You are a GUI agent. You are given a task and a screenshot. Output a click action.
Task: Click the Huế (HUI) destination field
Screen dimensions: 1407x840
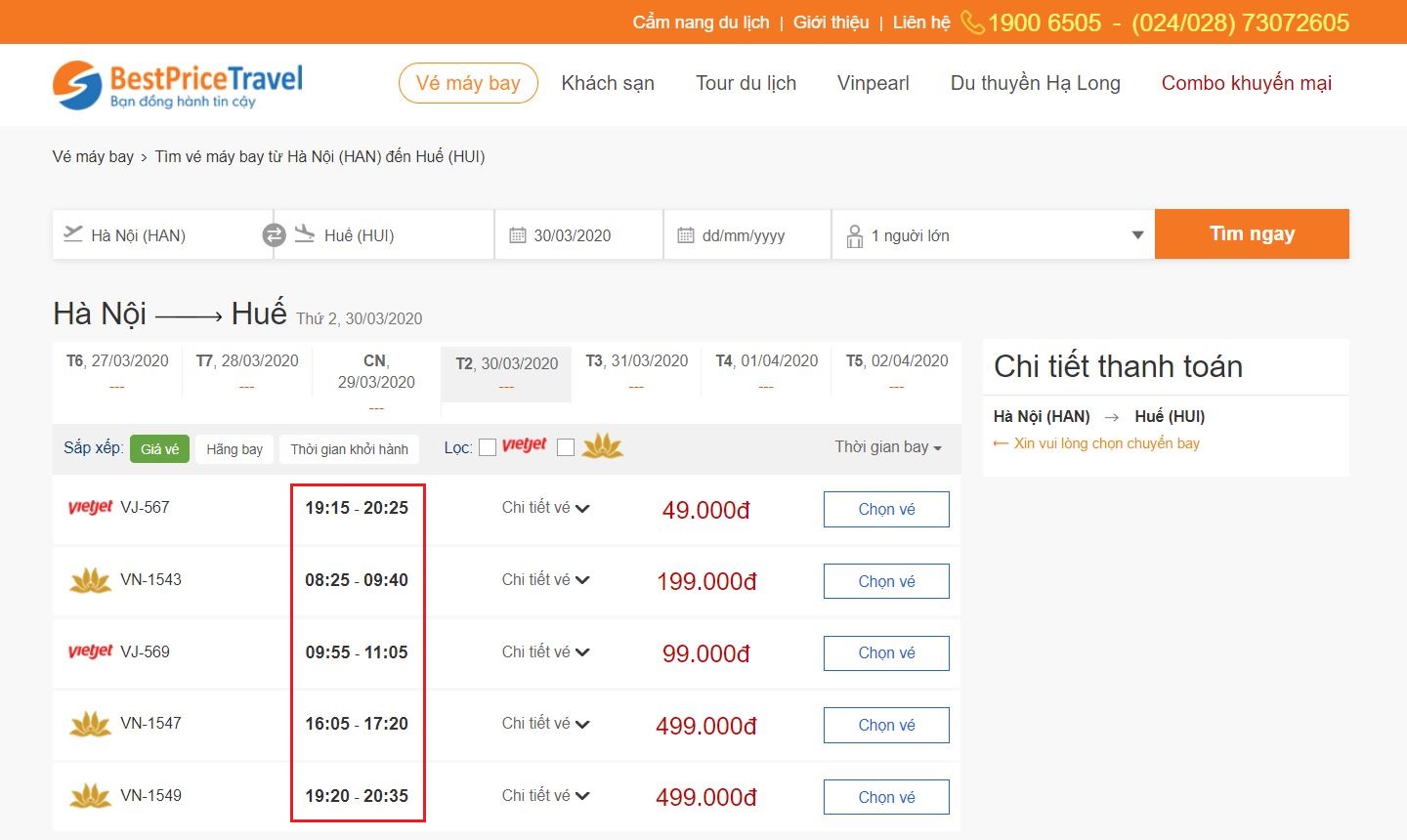(384, 234)
